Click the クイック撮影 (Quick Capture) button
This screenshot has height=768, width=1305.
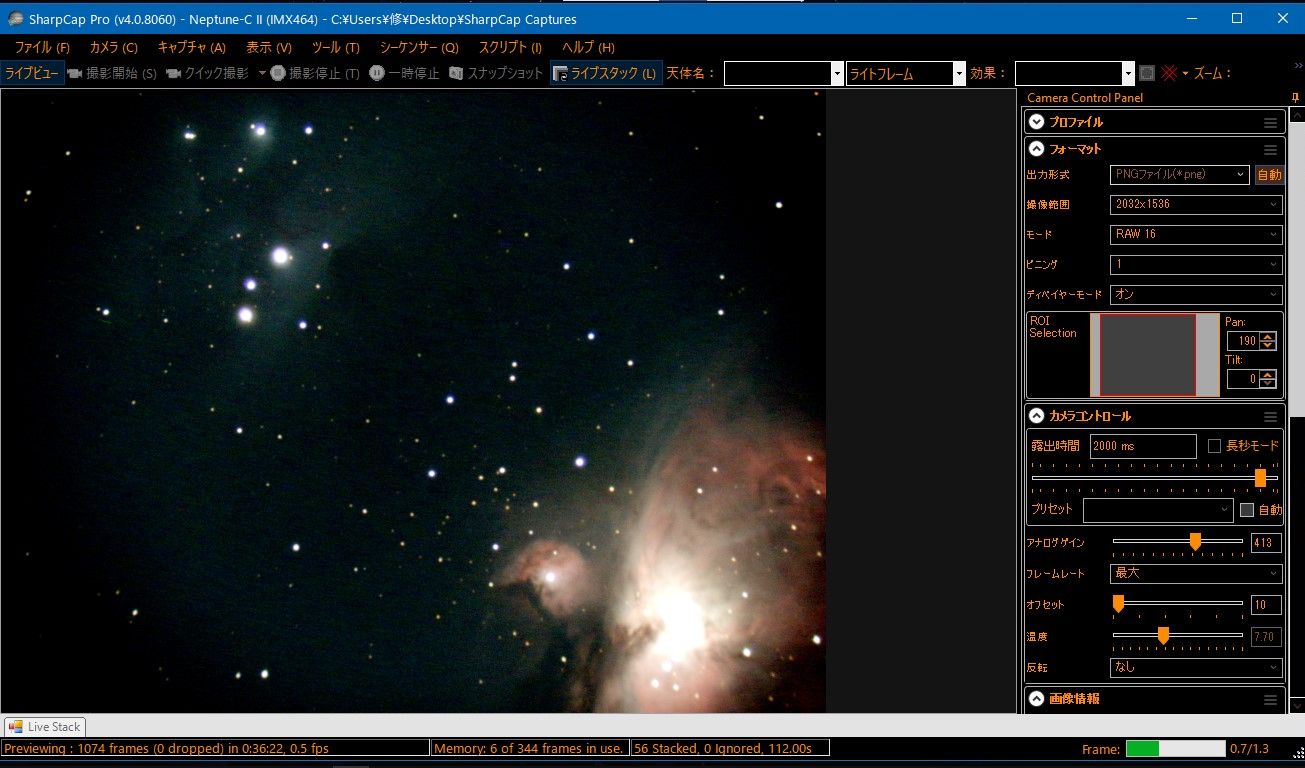click(208, 73)
